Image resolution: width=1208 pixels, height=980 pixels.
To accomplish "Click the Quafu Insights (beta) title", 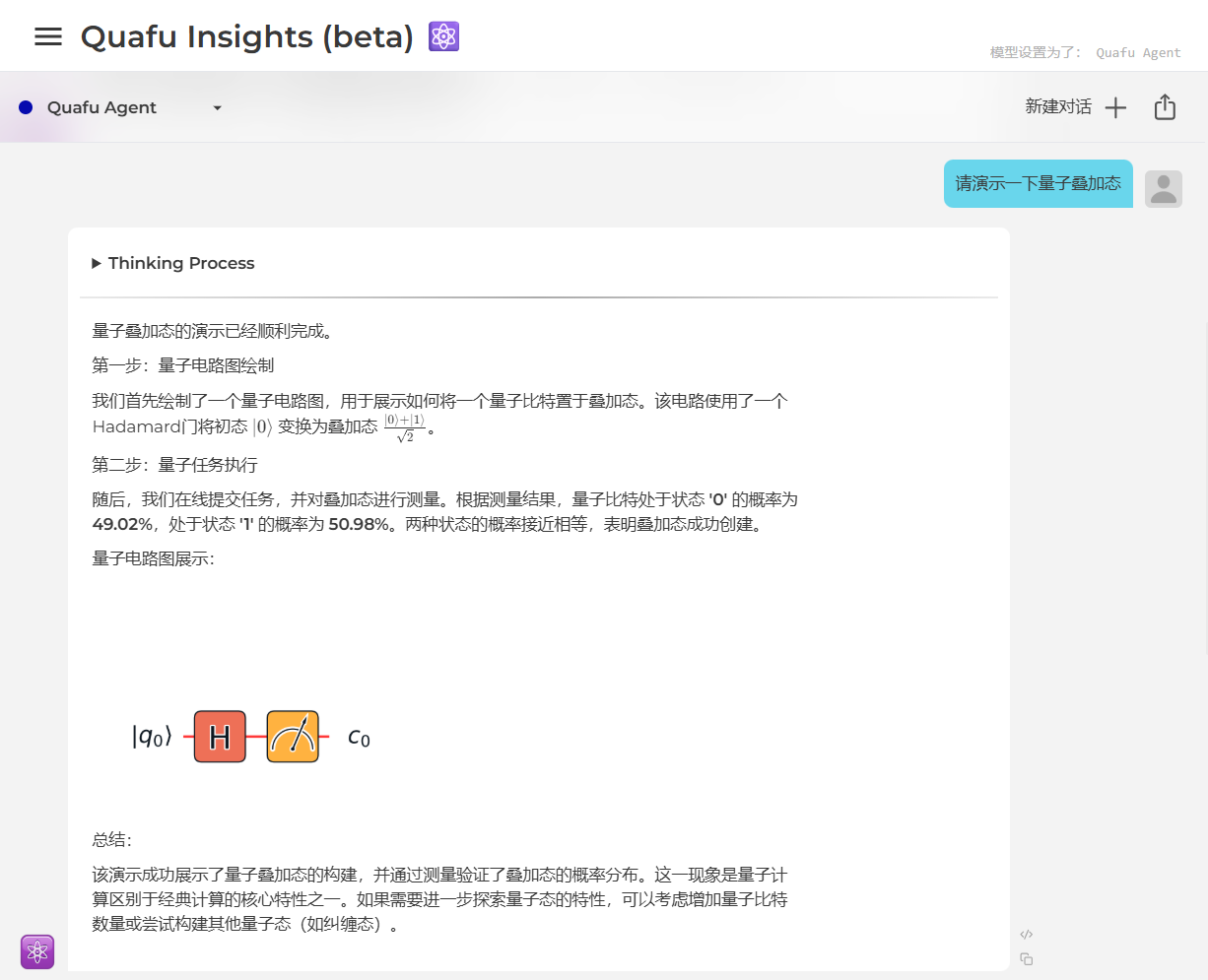I will click(x=246, y=36).
